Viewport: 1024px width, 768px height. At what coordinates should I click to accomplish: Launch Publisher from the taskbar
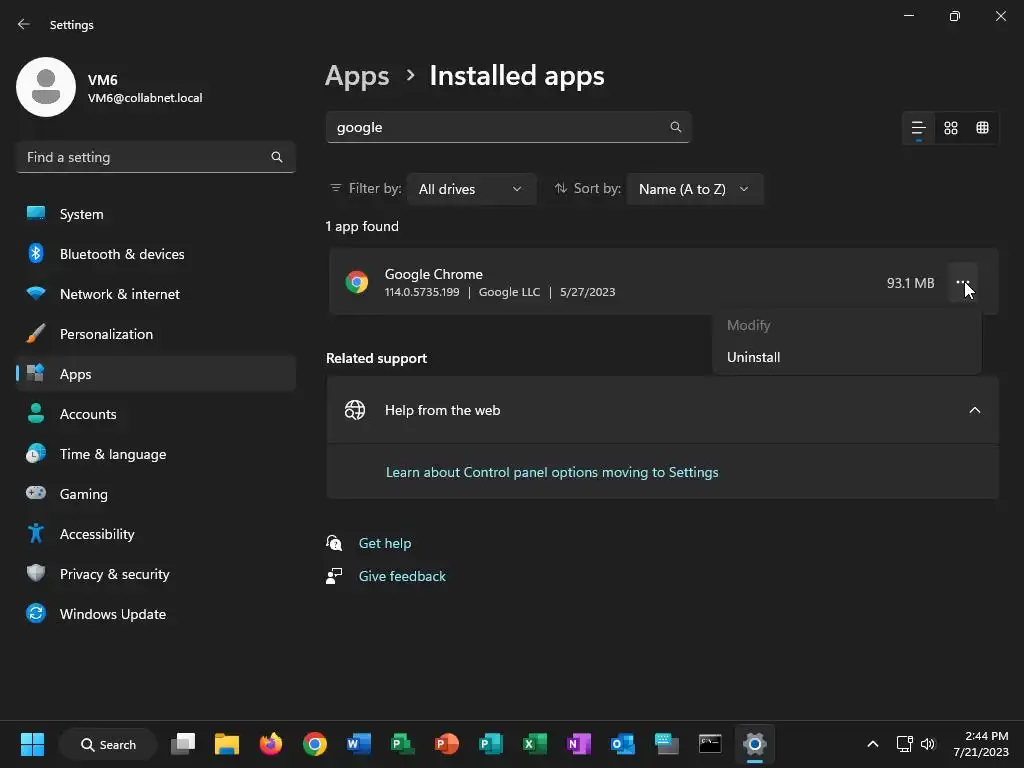pyautogui.click(x=490, y=744)
